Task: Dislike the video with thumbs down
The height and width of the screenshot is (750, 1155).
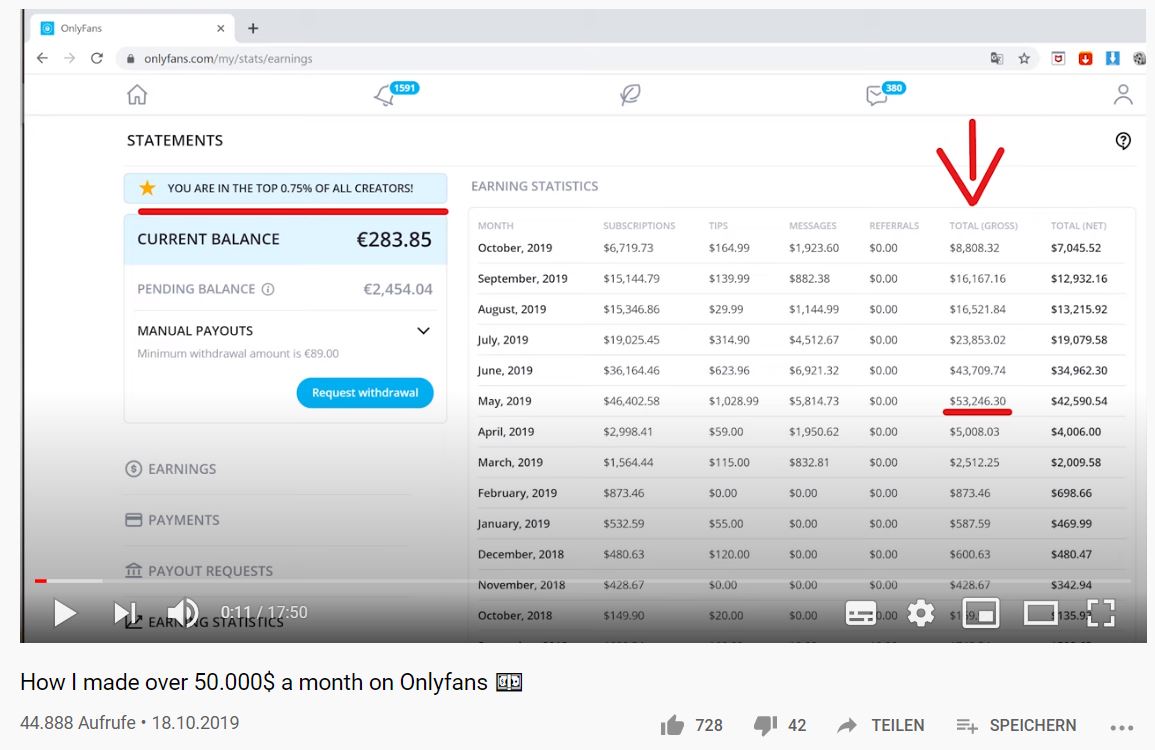Action: (765, 726)
